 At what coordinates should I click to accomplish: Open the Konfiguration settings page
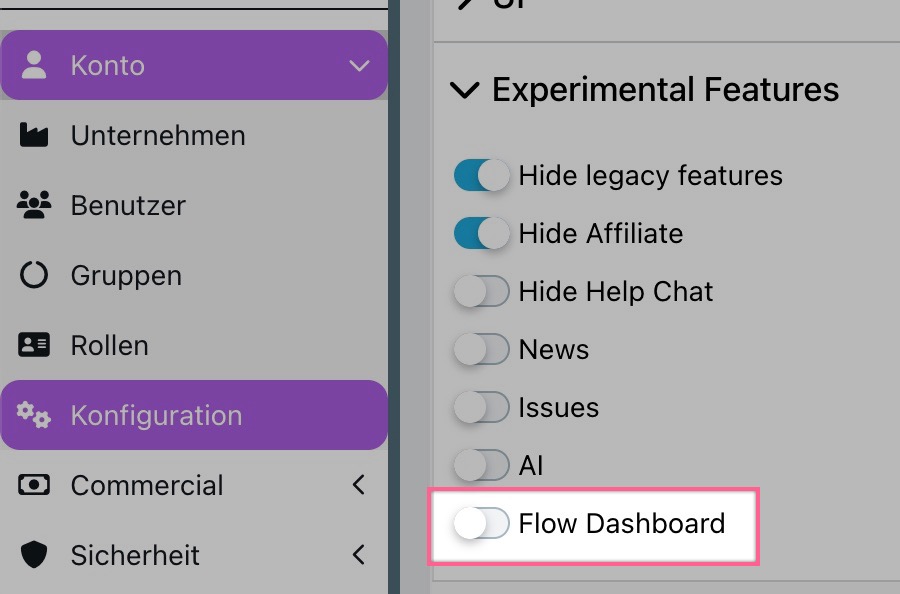coord(155,415)
